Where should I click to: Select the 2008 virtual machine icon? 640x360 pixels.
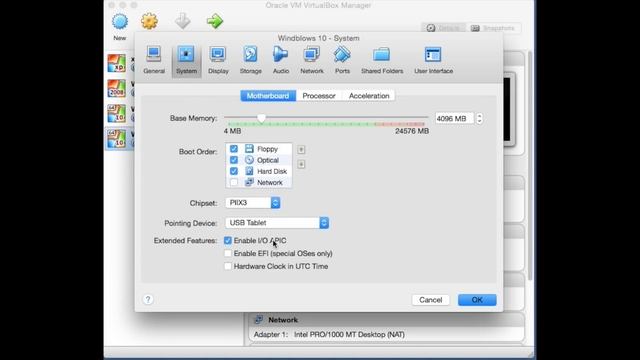(116, 88)
